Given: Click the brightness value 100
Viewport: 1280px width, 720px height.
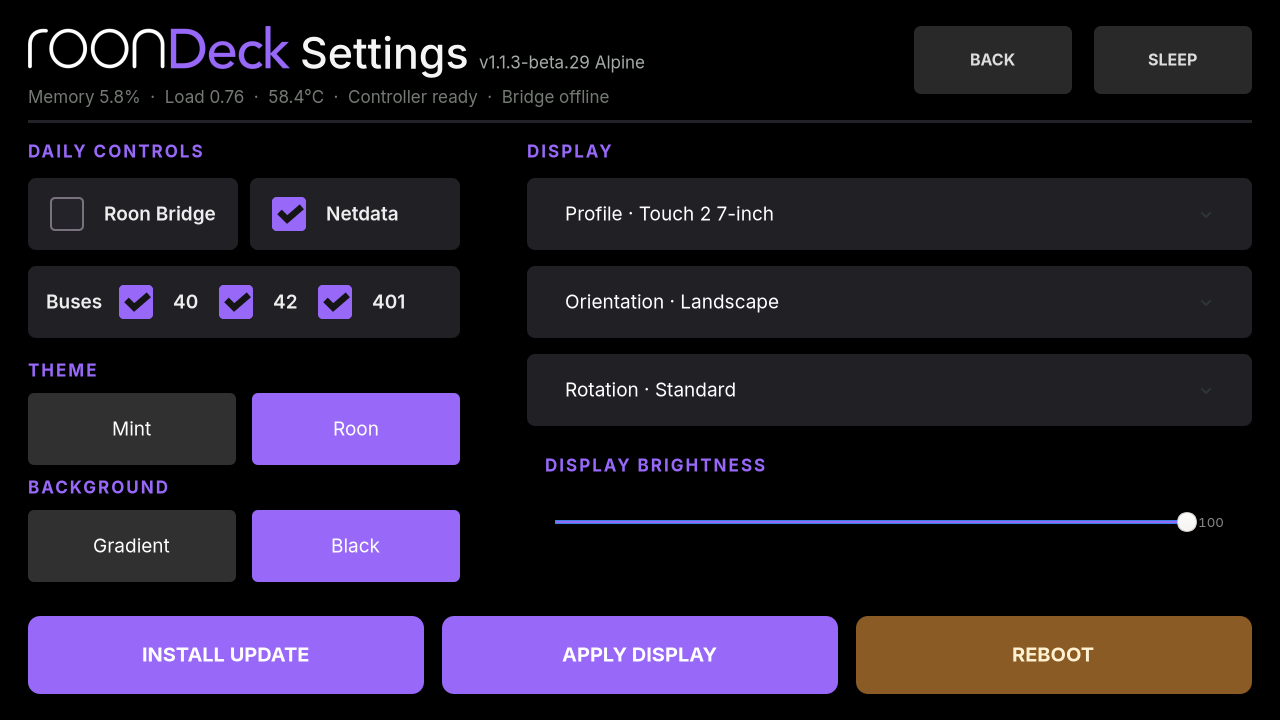Looking at the screenshot, I should 1211,523.
